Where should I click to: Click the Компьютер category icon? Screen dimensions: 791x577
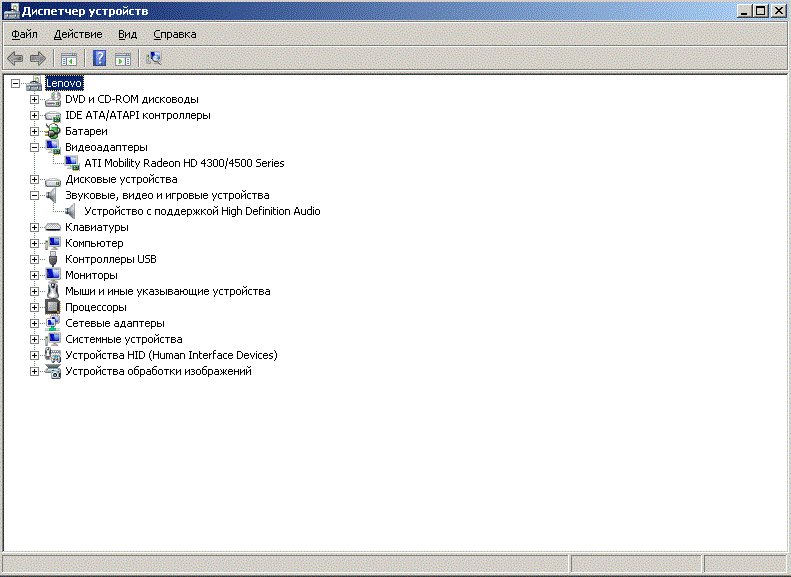pos(53,243)
